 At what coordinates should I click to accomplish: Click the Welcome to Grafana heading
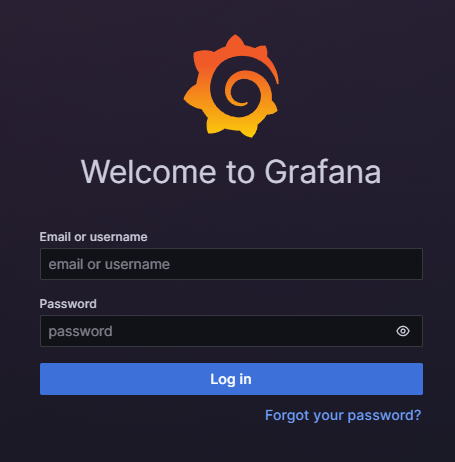(x=231, y=172)
